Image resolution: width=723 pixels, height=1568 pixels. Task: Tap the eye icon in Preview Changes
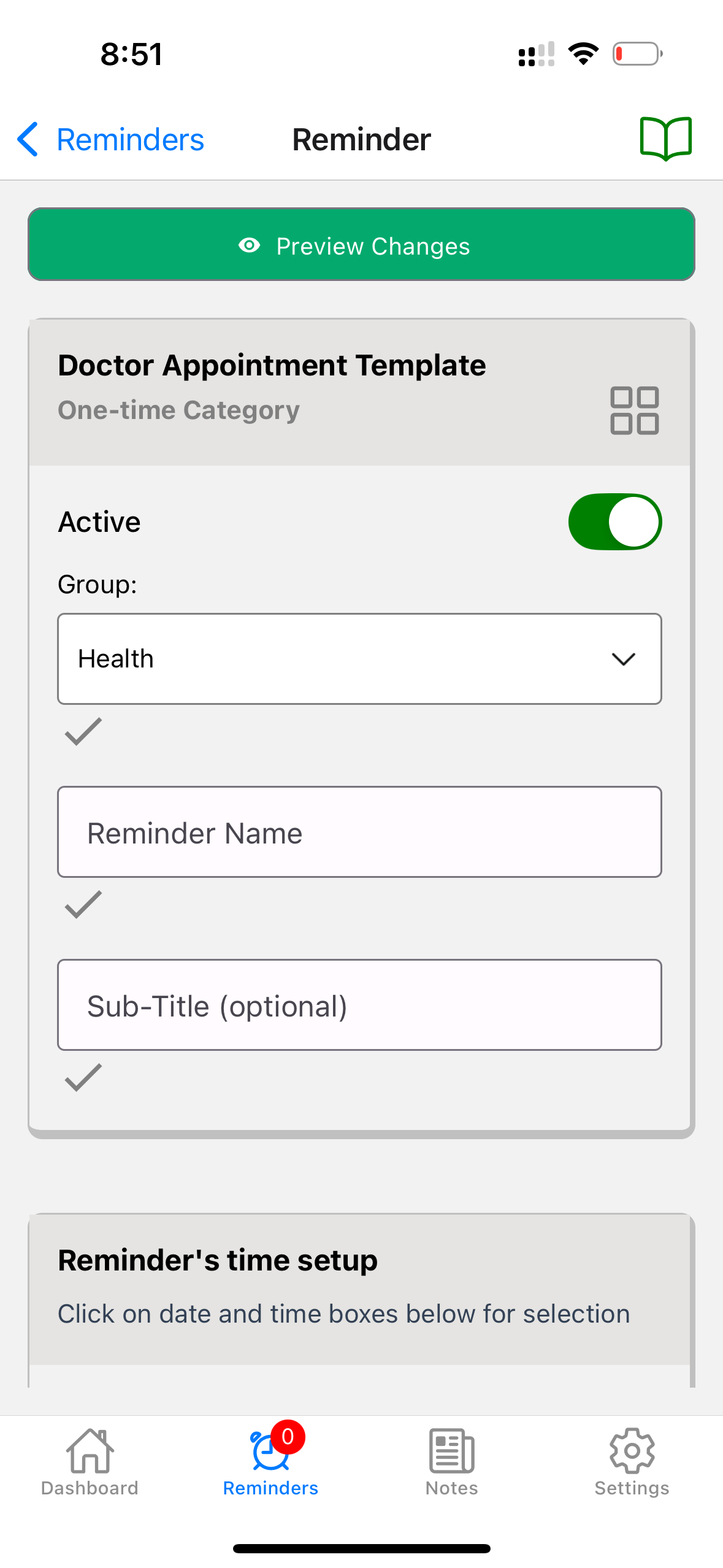click(249, 246)
